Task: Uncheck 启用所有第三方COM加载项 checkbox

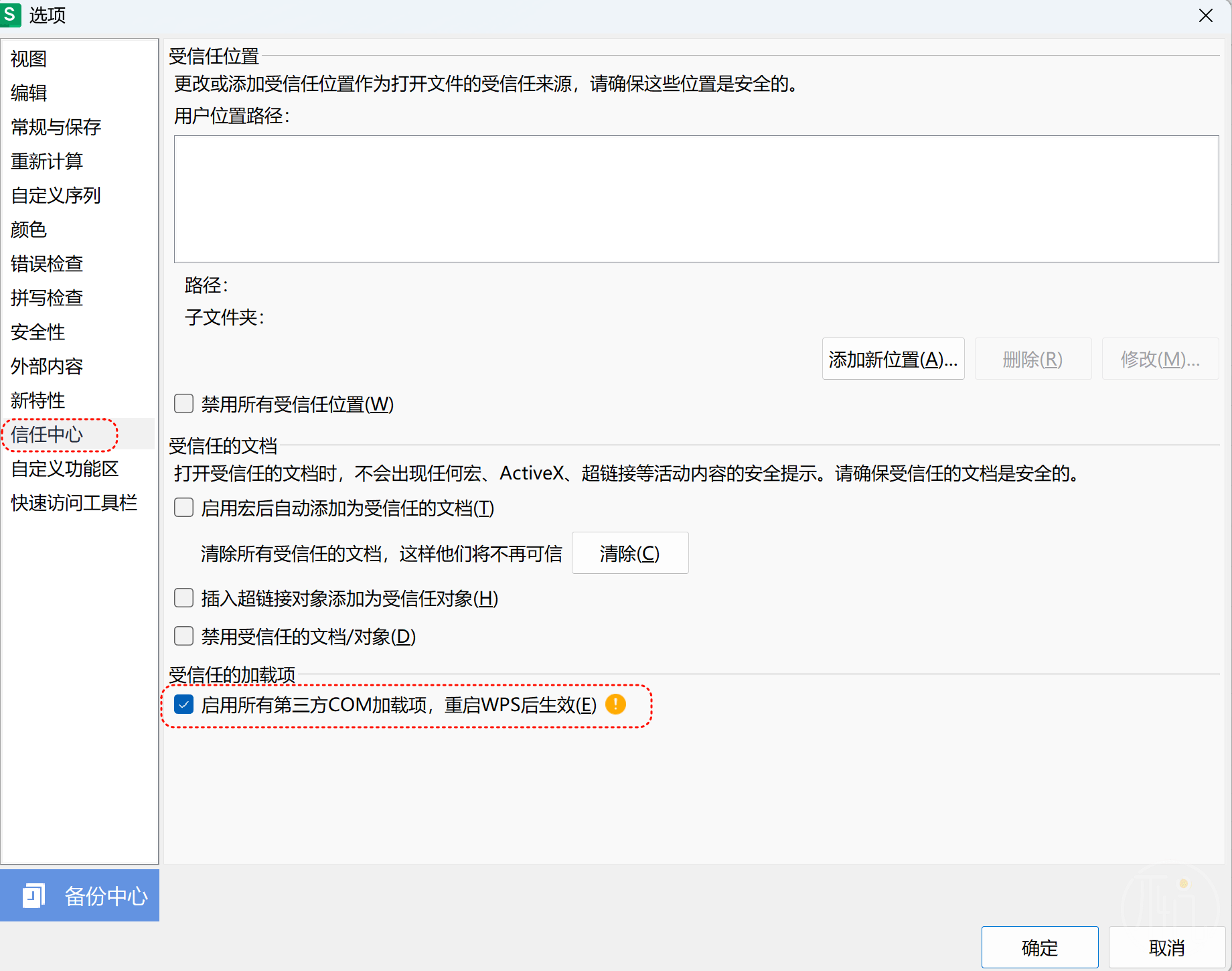Action: [x=183, y=704]
